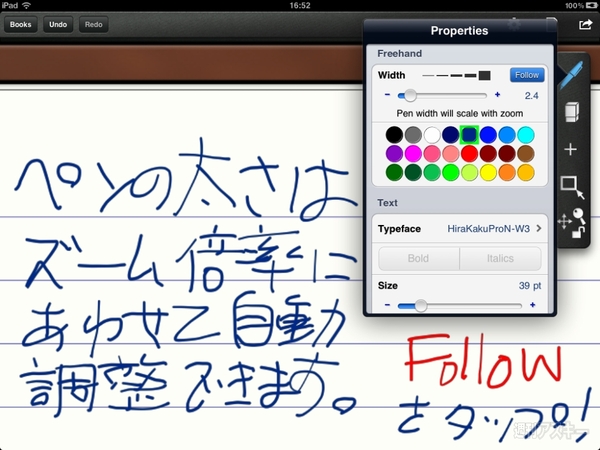Activate the pan and zoom lock tool
Image resolution: width=600 pixels, height=450 pixels.
point(572,223)
